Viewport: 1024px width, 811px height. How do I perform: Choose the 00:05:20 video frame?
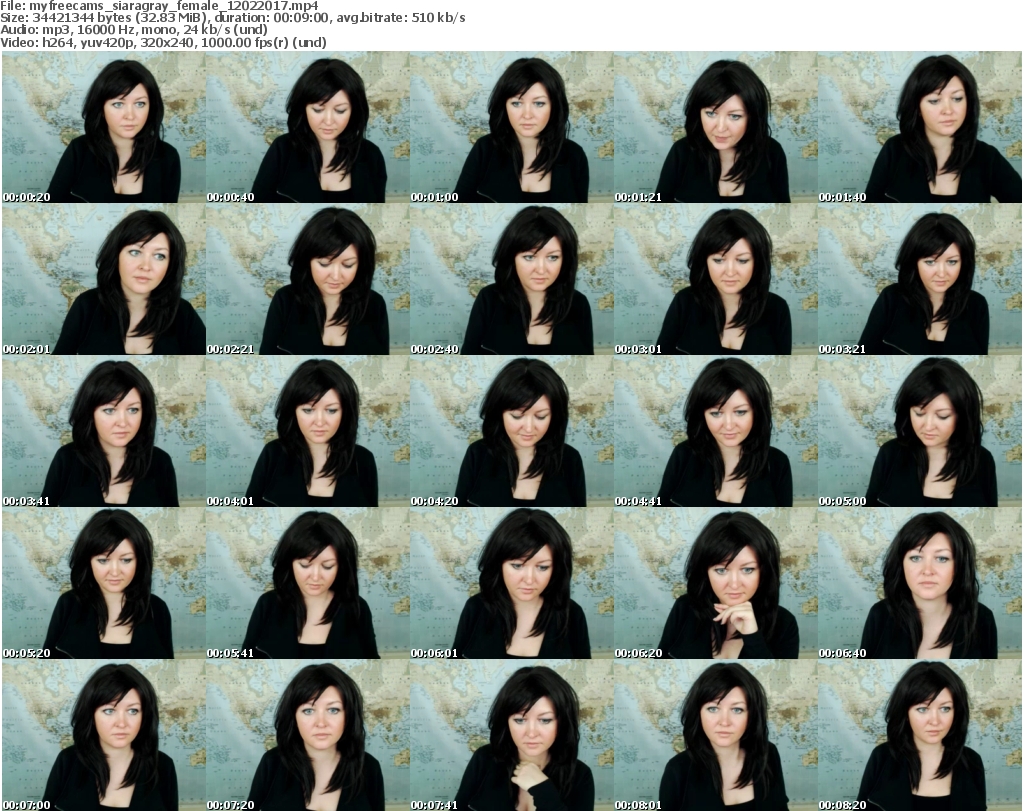pos(104,583)
